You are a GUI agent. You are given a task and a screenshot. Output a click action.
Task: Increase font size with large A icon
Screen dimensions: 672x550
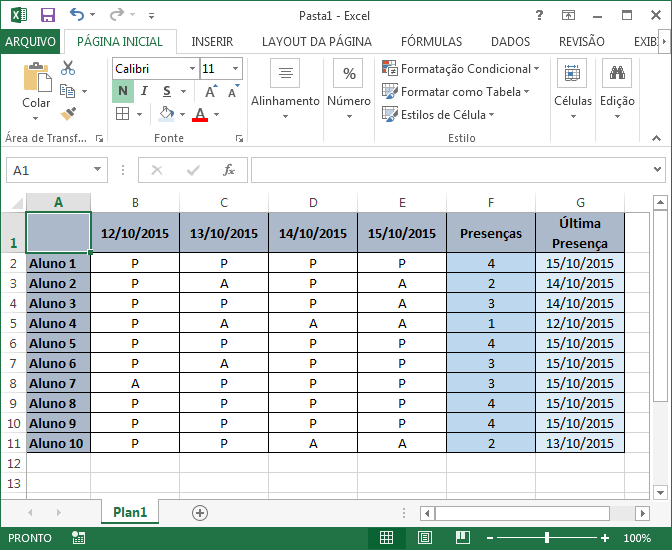[211, 91]
